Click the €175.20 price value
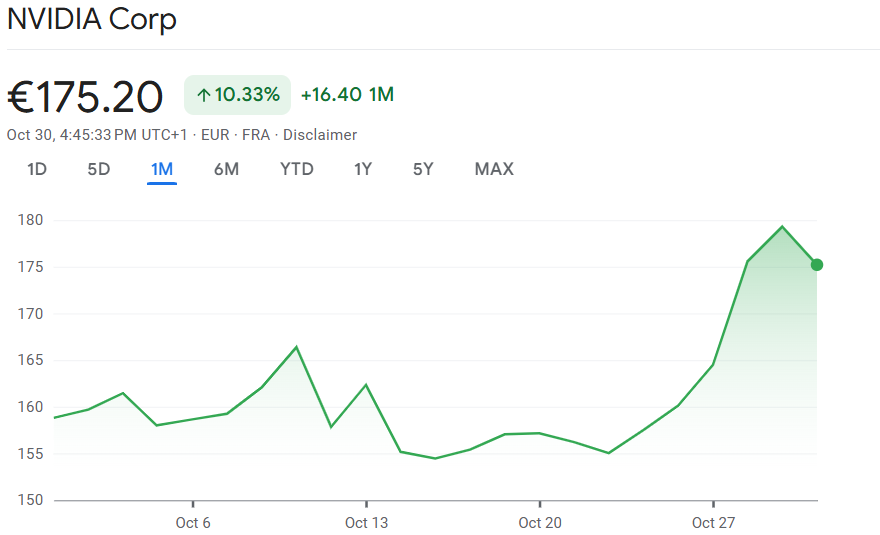The width and height of the screenshot is (880, 535). click(85, 97)
